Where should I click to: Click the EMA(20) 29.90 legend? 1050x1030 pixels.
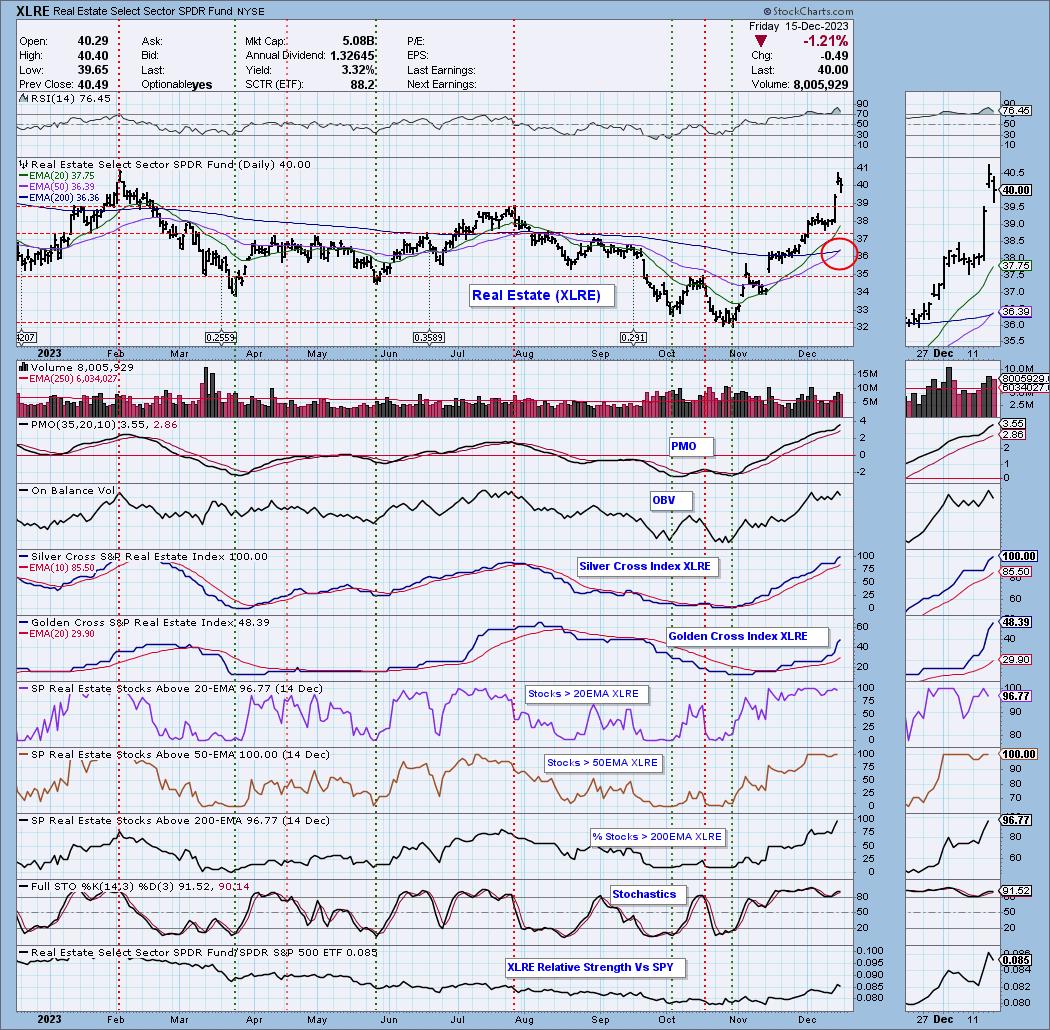58,633
